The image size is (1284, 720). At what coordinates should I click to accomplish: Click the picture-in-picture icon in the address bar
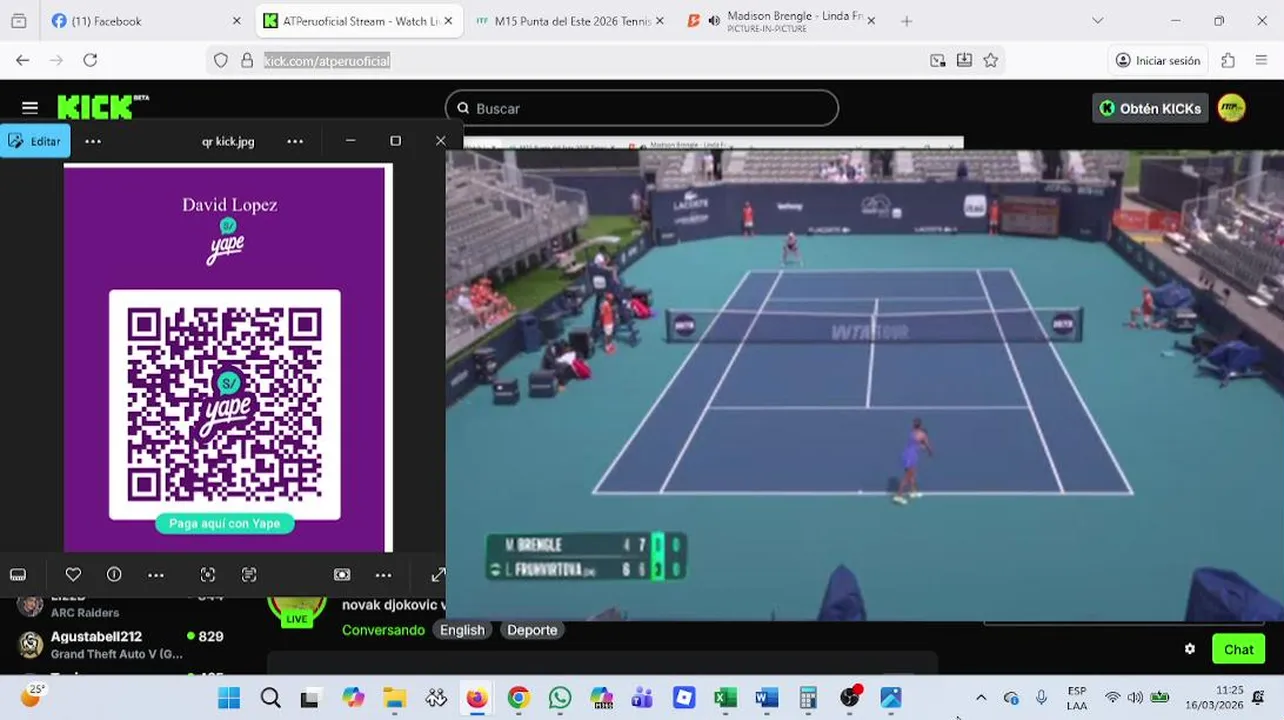(x=937, y=60)
